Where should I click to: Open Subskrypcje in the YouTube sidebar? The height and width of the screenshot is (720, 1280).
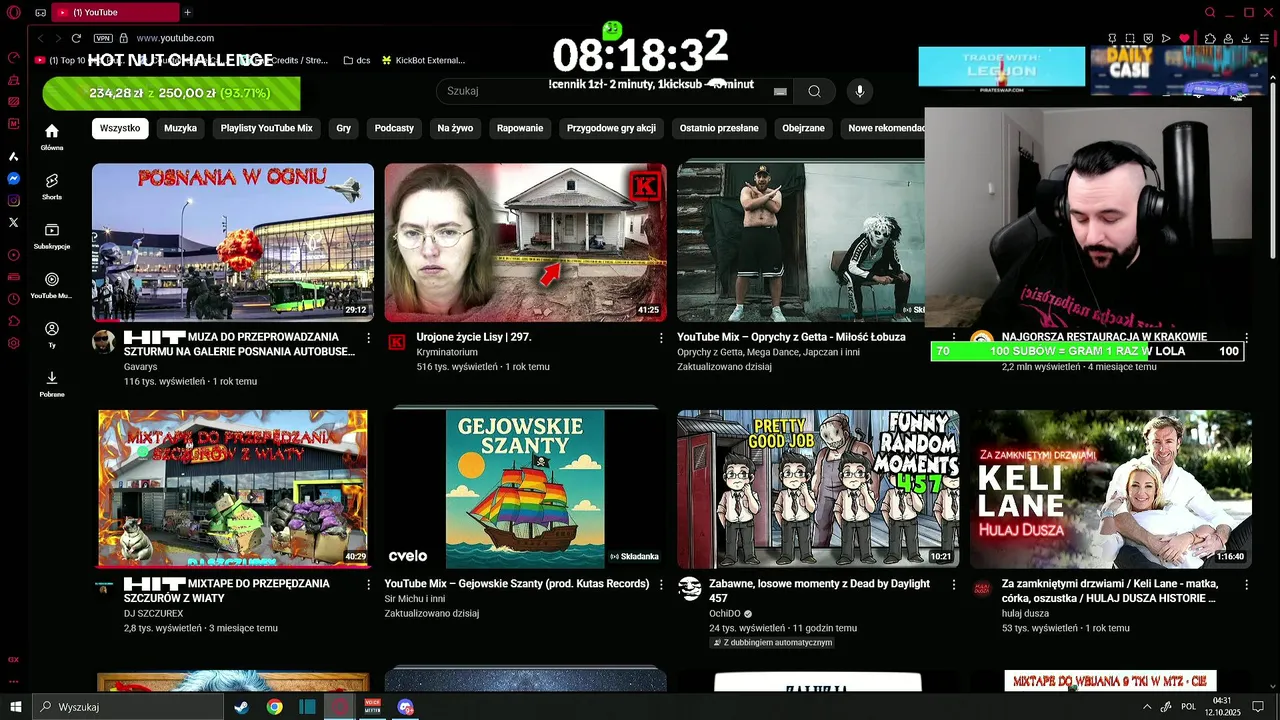pos(52,235)
